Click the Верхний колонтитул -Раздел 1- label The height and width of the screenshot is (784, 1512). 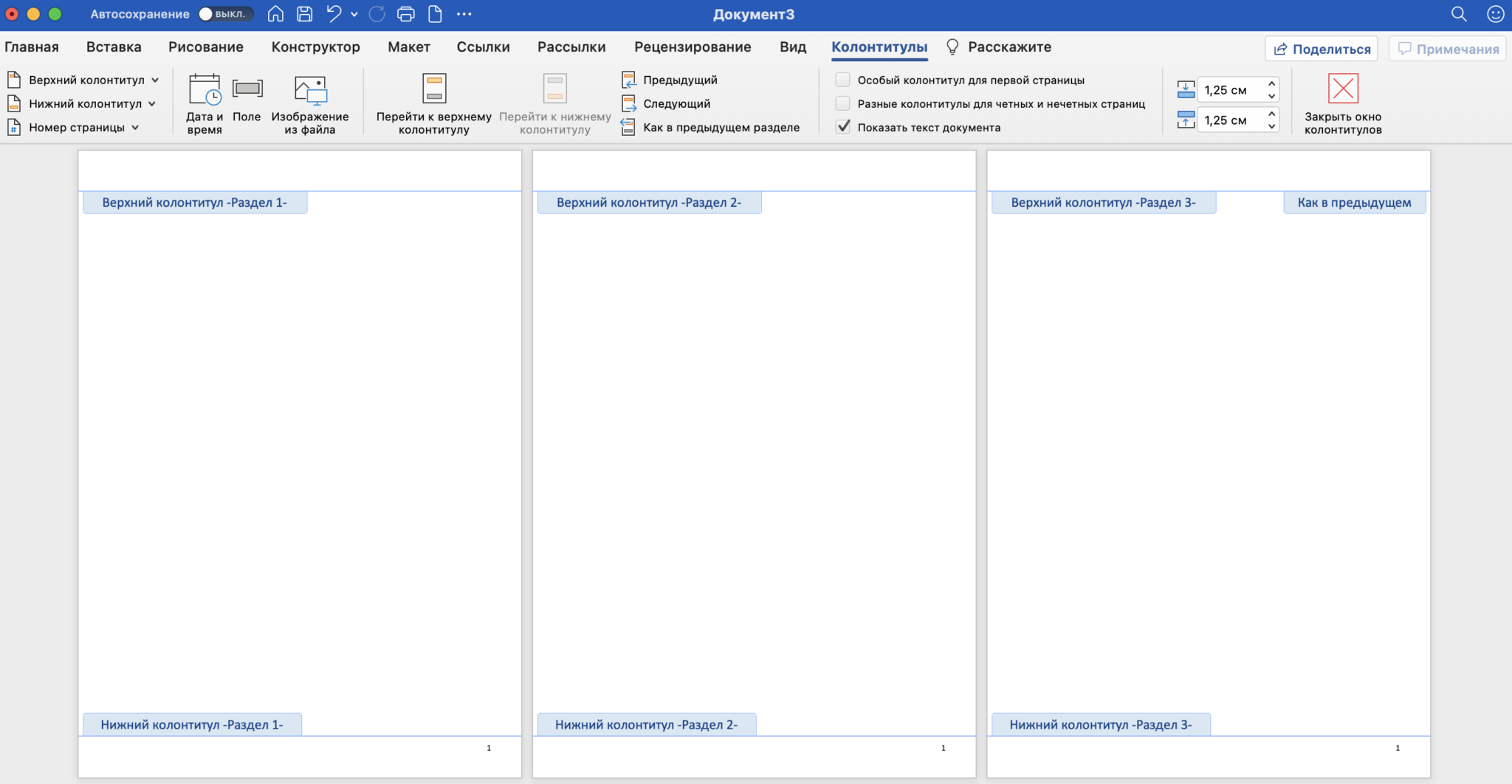tap(195, 202)
